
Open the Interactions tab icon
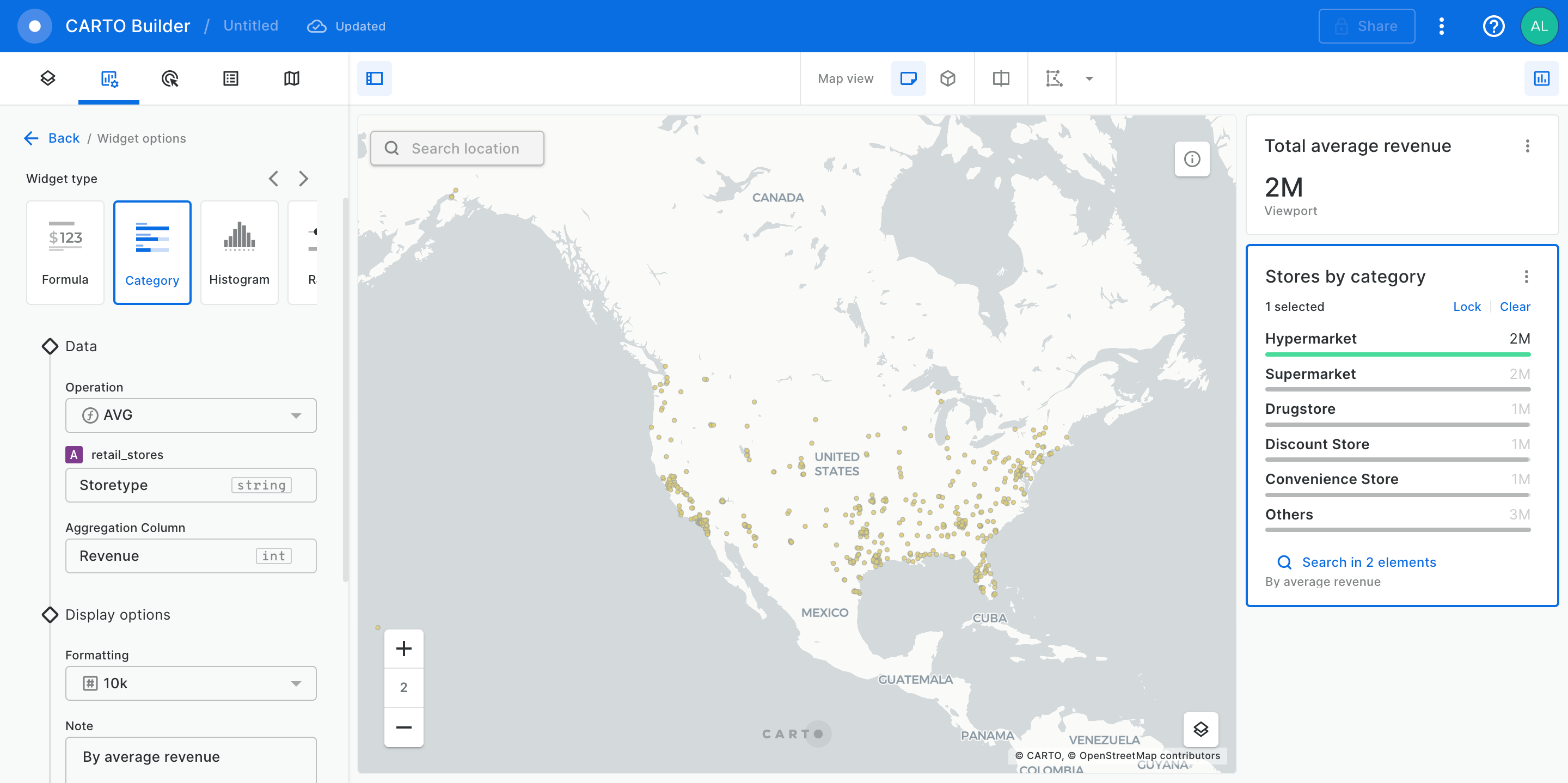[x=170, y=78]
